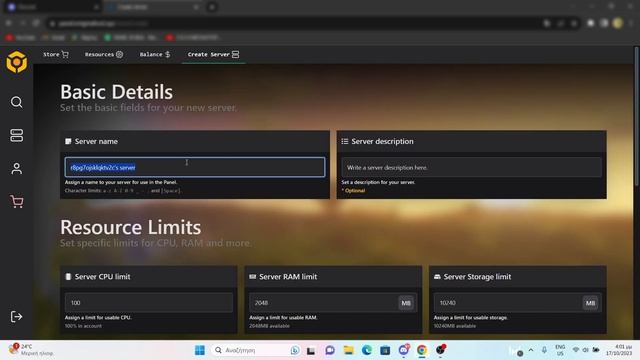Click the Server RAM limit label
Image resolution: width=640 pixels, height=360 pixels.
[288, 277]
